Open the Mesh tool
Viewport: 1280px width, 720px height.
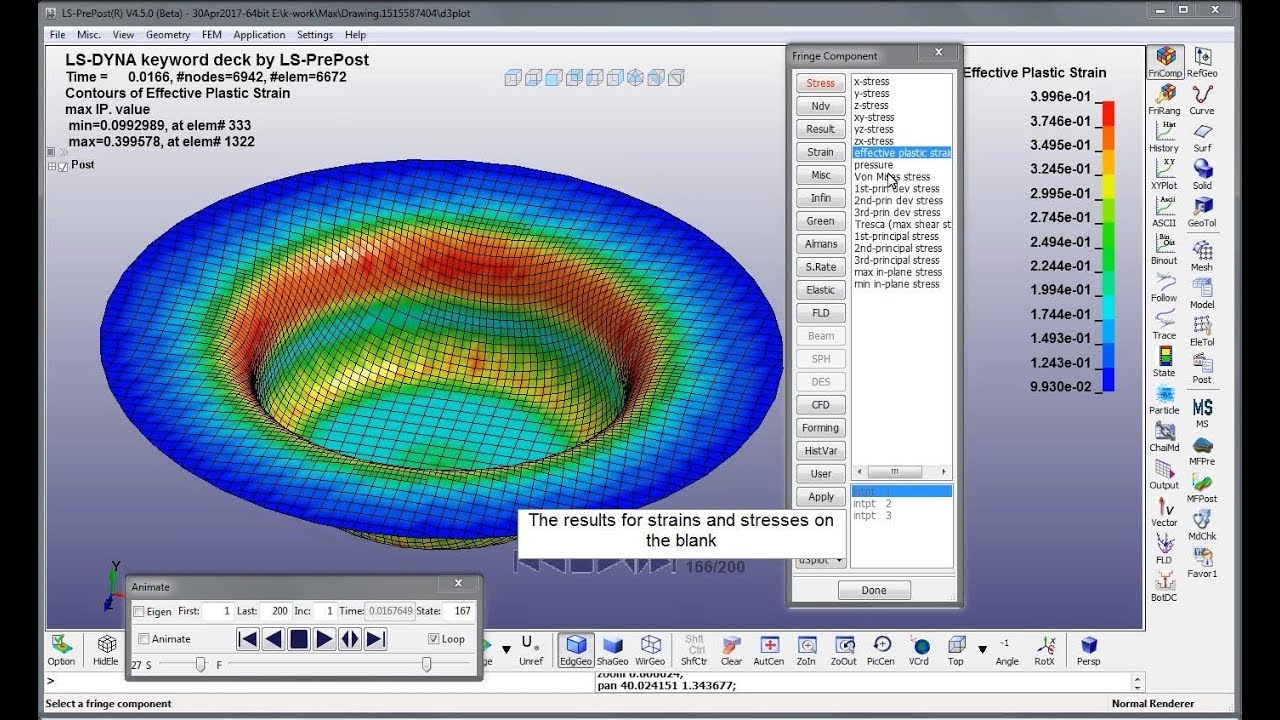click(1202, 254)
